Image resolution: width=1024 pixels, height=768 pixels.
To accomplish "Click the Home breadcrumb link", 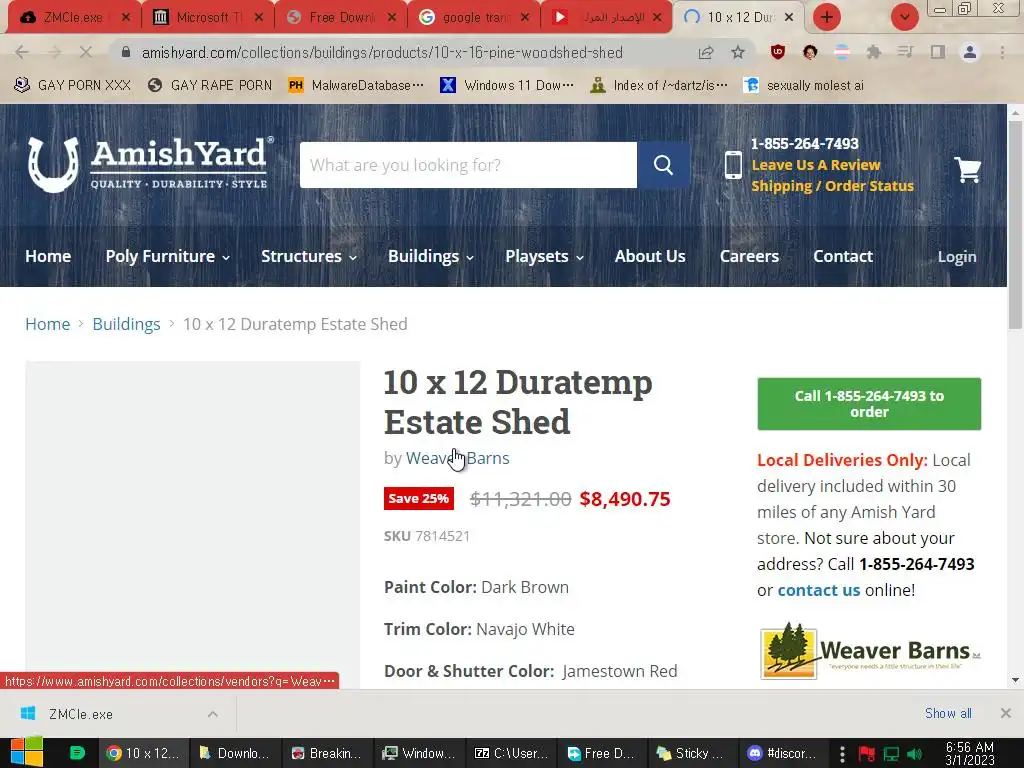I will click(47, 324).
